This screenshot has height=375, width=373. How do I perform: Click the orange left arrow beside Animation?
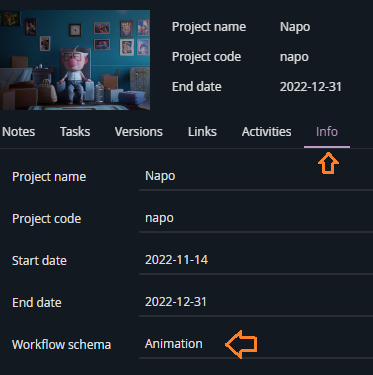coord(241,344)
